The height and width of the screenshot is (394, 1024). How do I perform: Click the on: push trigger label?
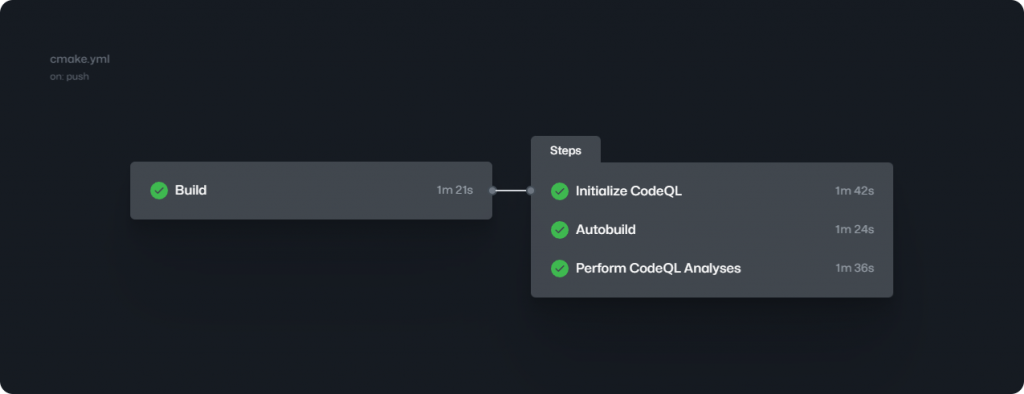pyautogui.click(x=69, y=77)
